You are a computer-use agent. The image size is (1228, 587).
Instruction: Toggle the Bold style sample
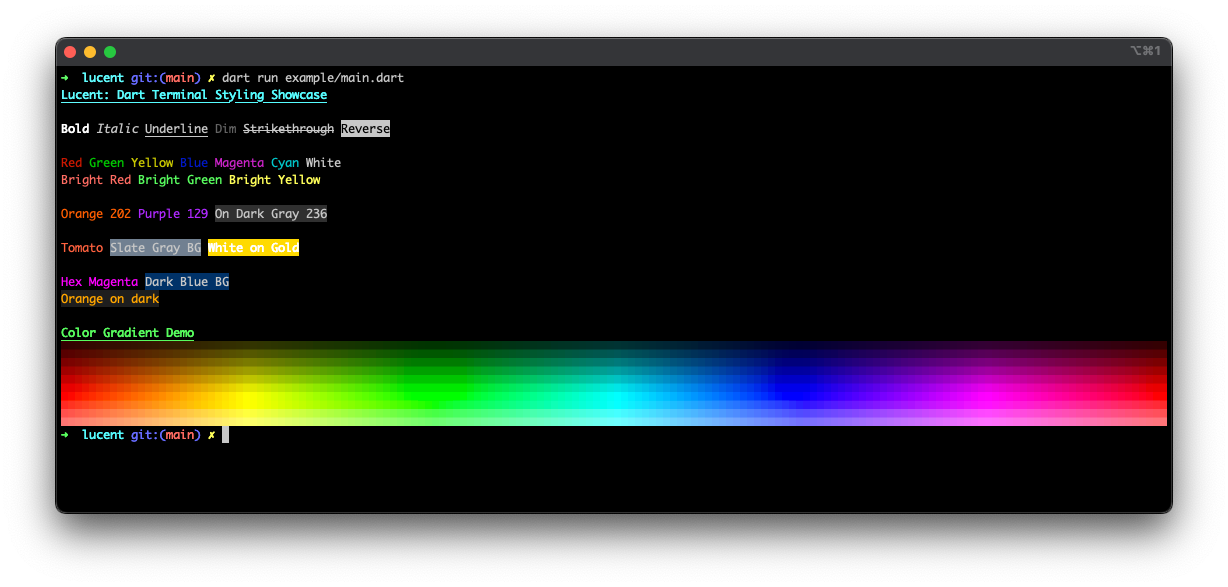pyautogui.click(x=75, y=128)
